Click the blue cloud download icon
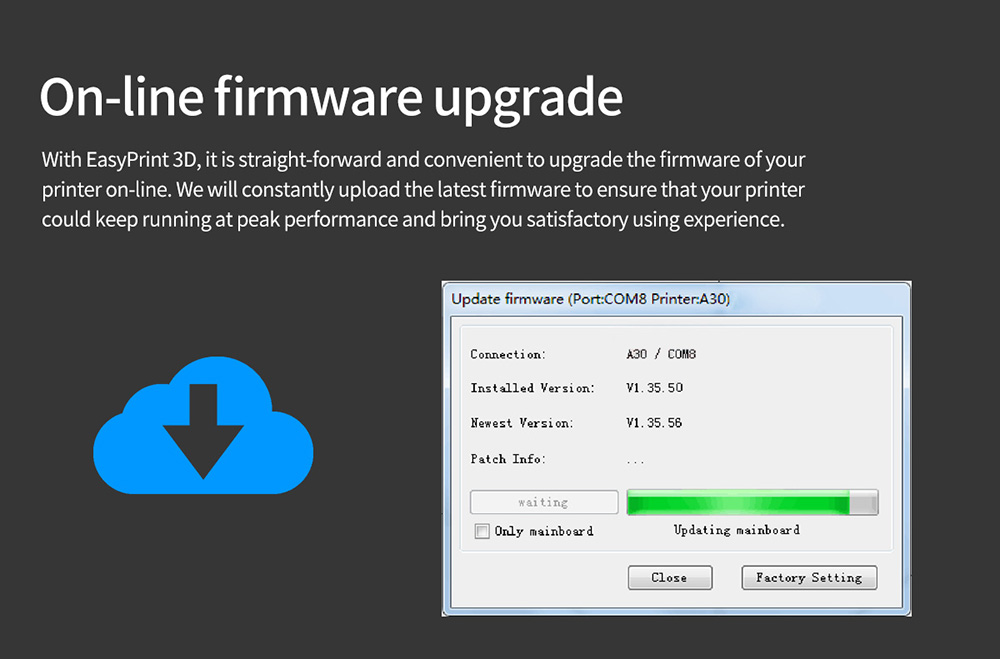This screenshot has height=659, width=1000. pos(203,425)
